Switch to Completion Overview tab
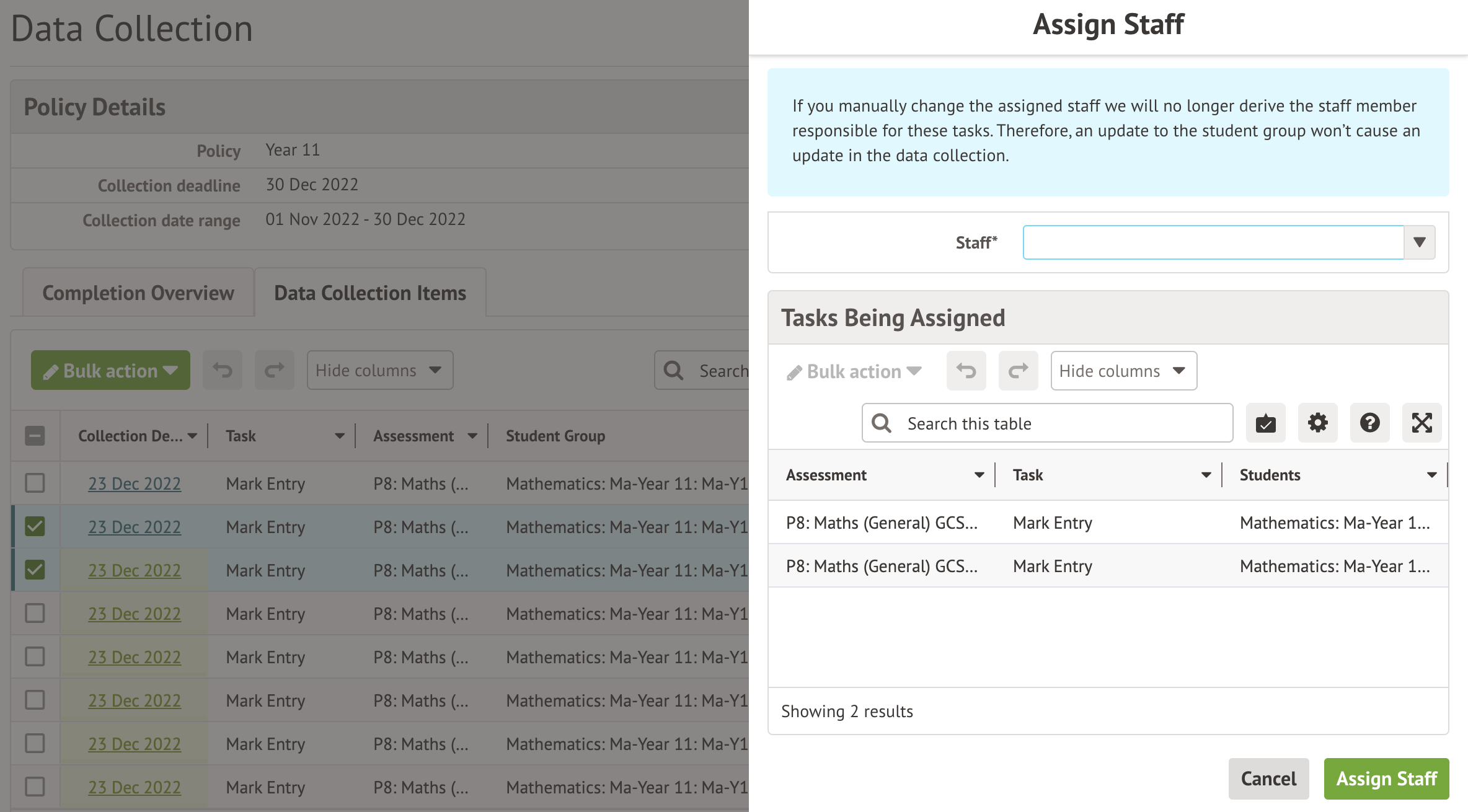This screenshot has width=1468, height=812. coord(138,293)
